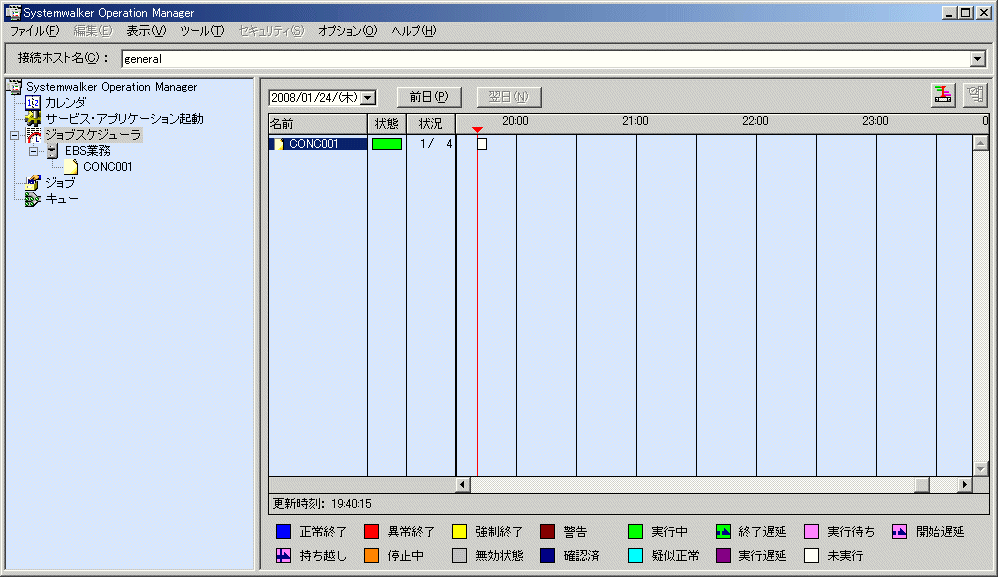
Task: Click the ジョブスケジューラ tree icon
Action: click(x=33, y=135)
